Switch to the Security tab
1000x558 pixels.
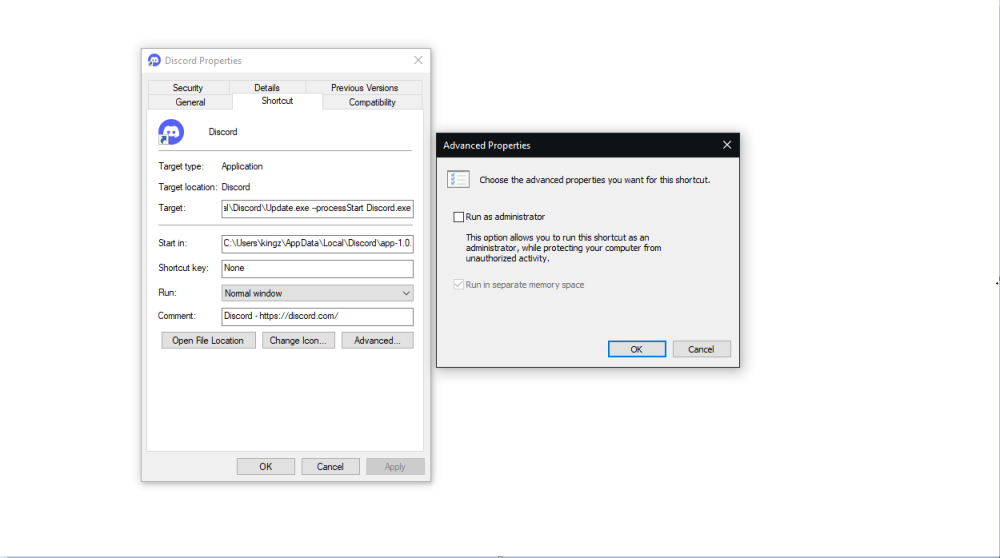coord(187,88)
